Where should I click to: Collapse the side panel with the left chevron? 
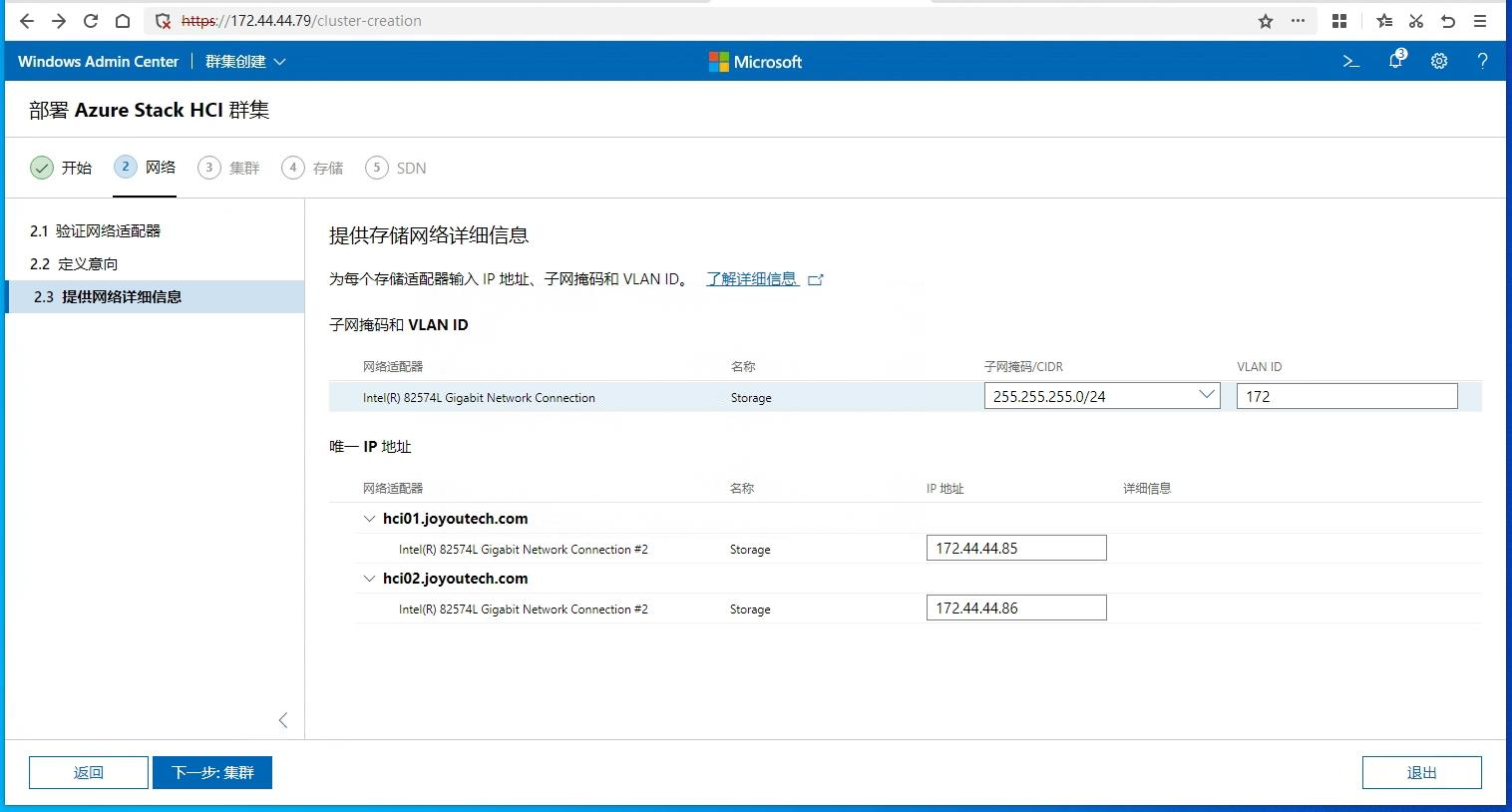click(x=283, y=720)
